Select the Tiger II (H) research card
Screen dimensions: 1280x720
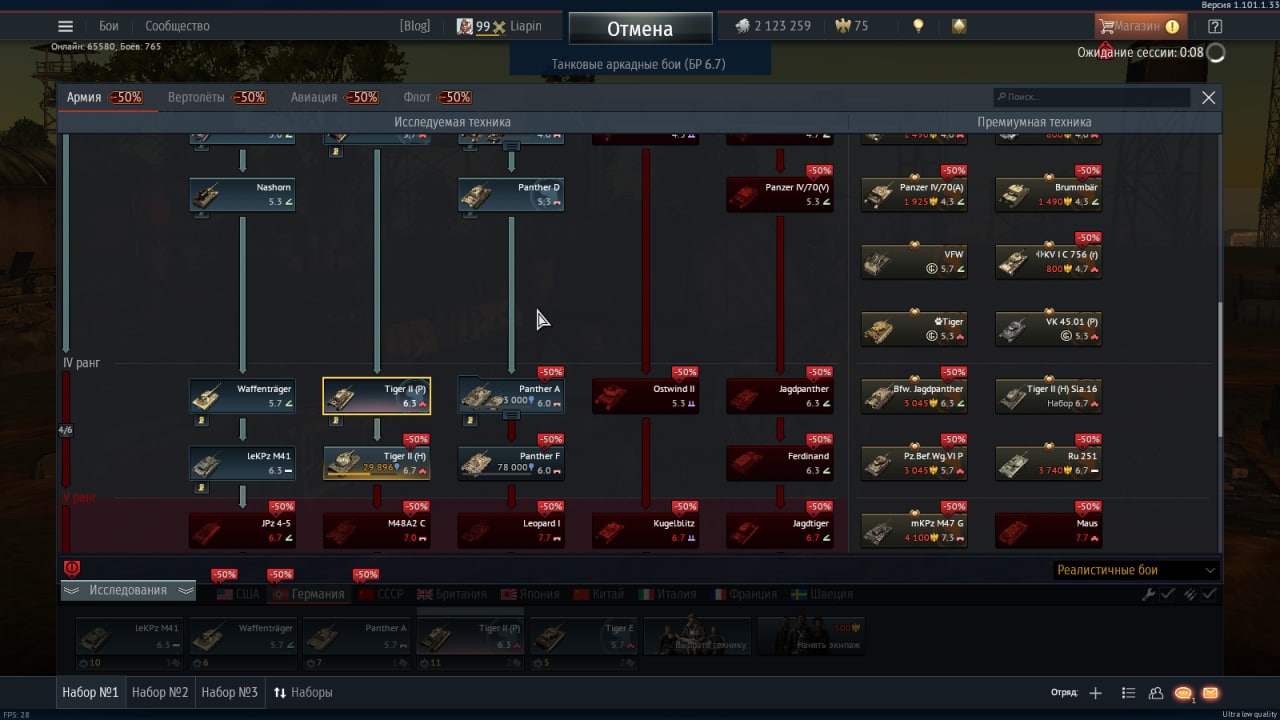point(377,463)
